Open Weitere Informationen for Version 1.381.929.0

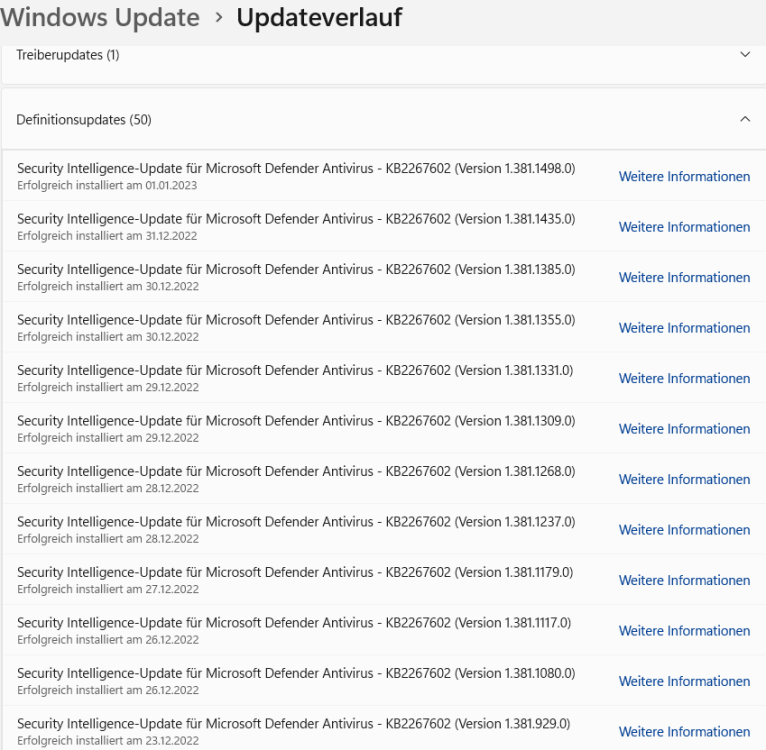tap(684, 731)
